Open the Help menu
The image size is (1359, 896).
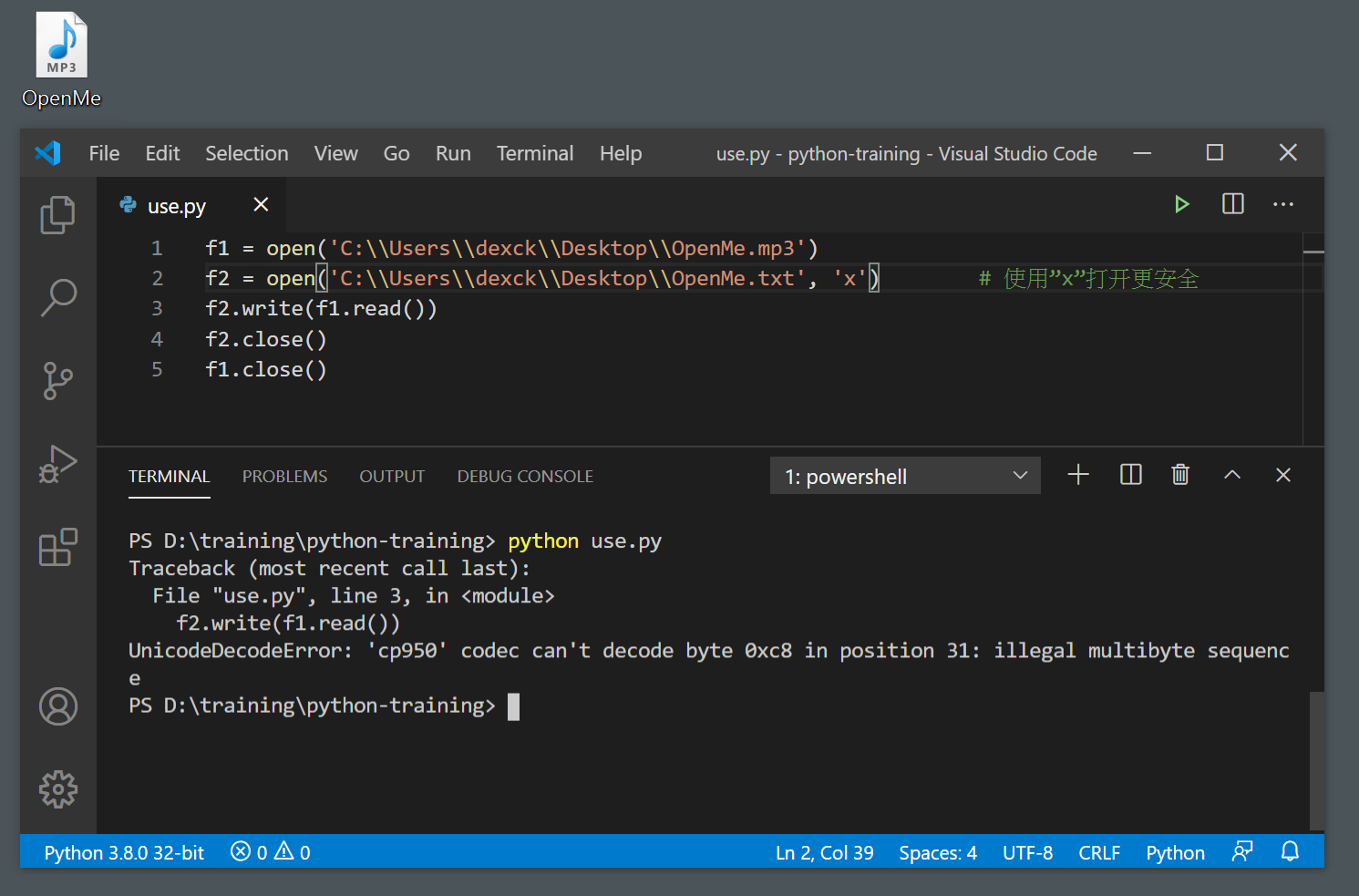[x=621, y=153]
